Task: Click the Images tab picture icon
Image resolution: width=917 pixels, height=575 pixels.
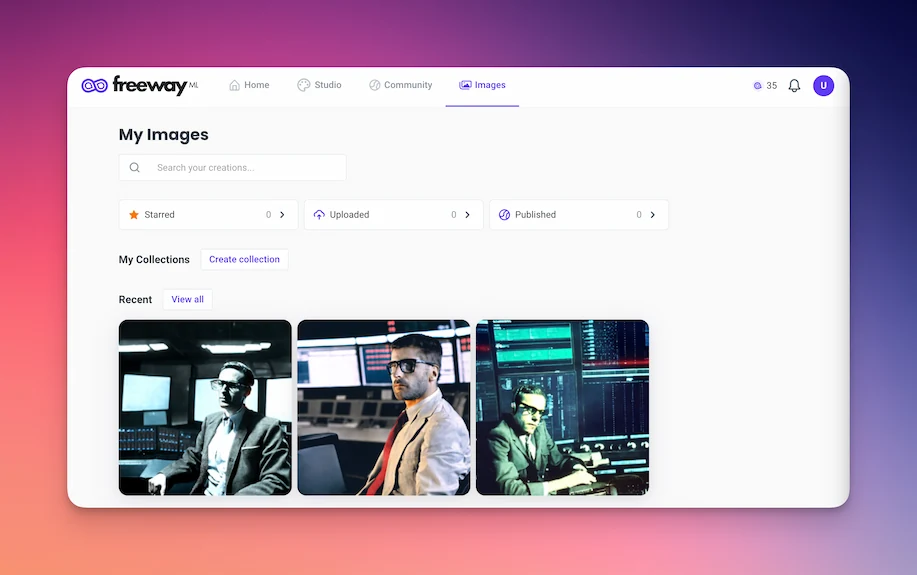Action: click(x=465, y=85)
